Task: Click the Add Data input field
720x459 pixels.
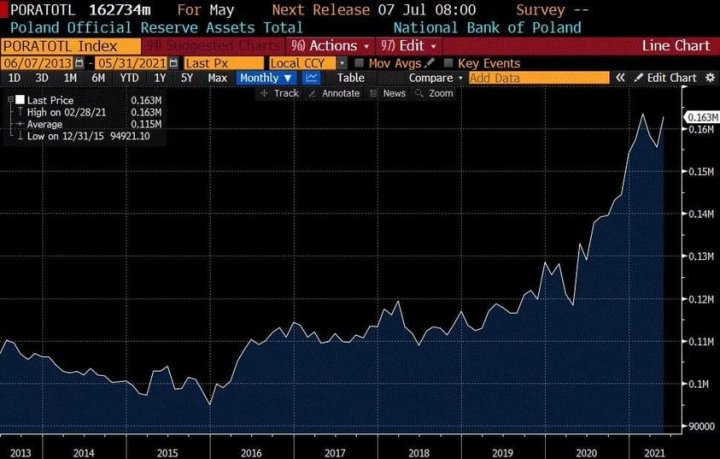Action: (536, 78)
